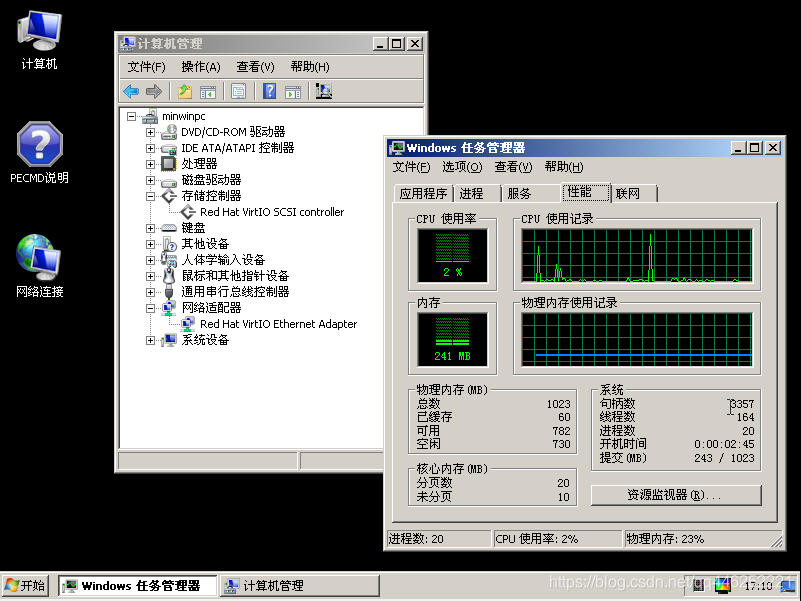Expand the 人体学输入设备 node
Image resolution: width=801 pixels, height=601 pixels.
point(150,260)
